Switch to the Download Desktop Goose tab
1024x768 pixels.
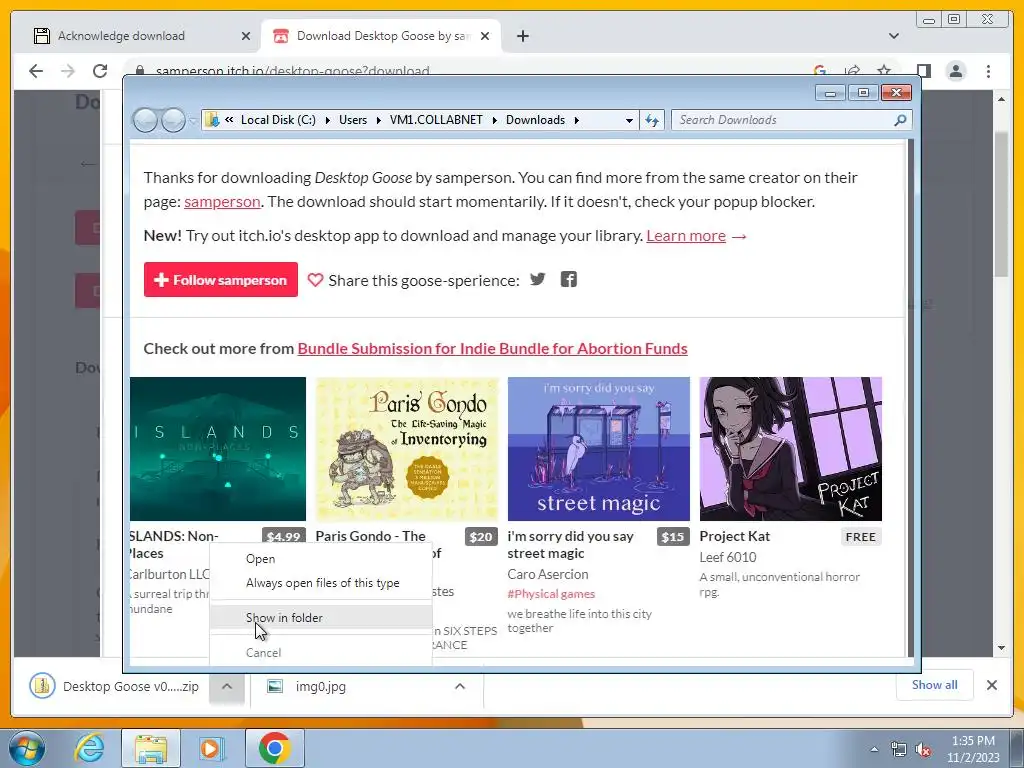(381, 36)
